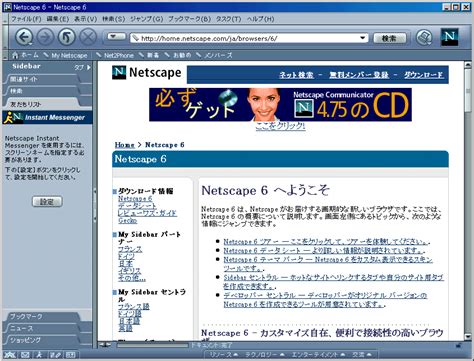
Task: Open the お勧め personal toolbar bookmark
Action: click(178, 55)
